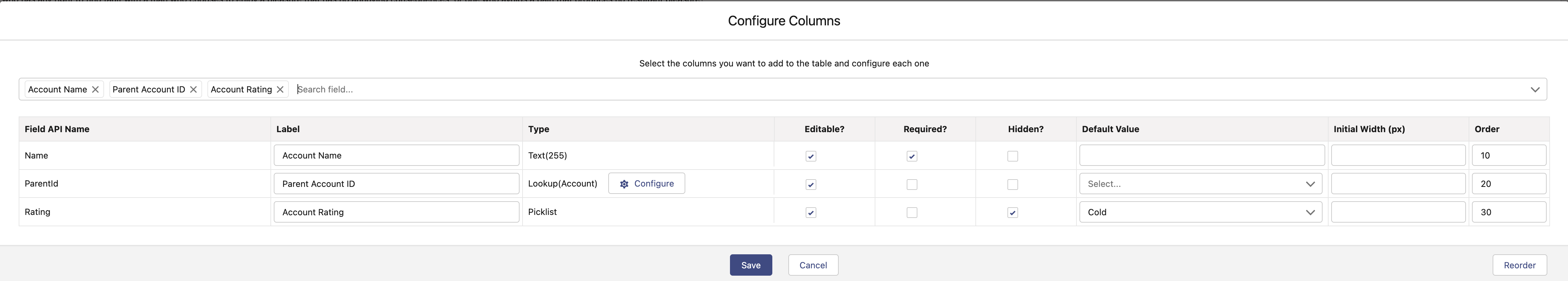Remove the Parent Account ID pill
Screen dimensions: 1568x281
click(x=193, y=89)
